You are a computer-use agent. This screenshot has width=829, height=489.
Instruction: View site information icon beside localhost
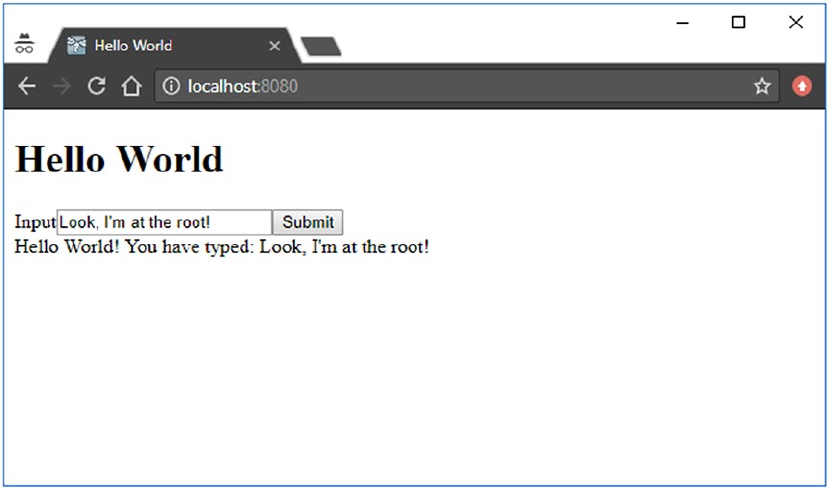pos(171,86)
